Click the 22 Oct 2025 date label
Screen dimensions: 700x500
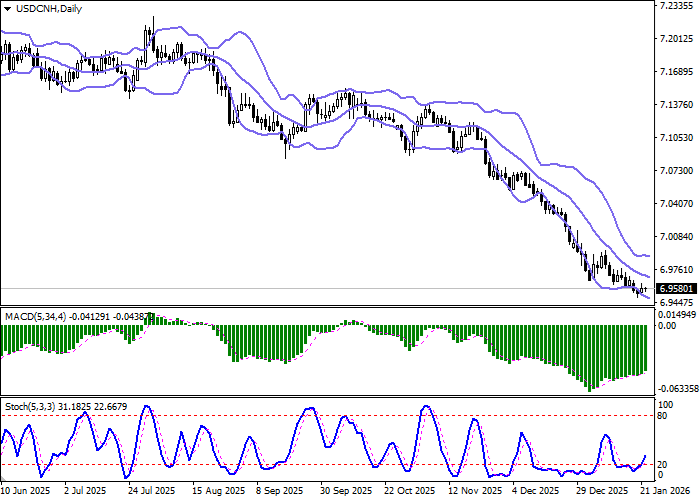point(410,491)
